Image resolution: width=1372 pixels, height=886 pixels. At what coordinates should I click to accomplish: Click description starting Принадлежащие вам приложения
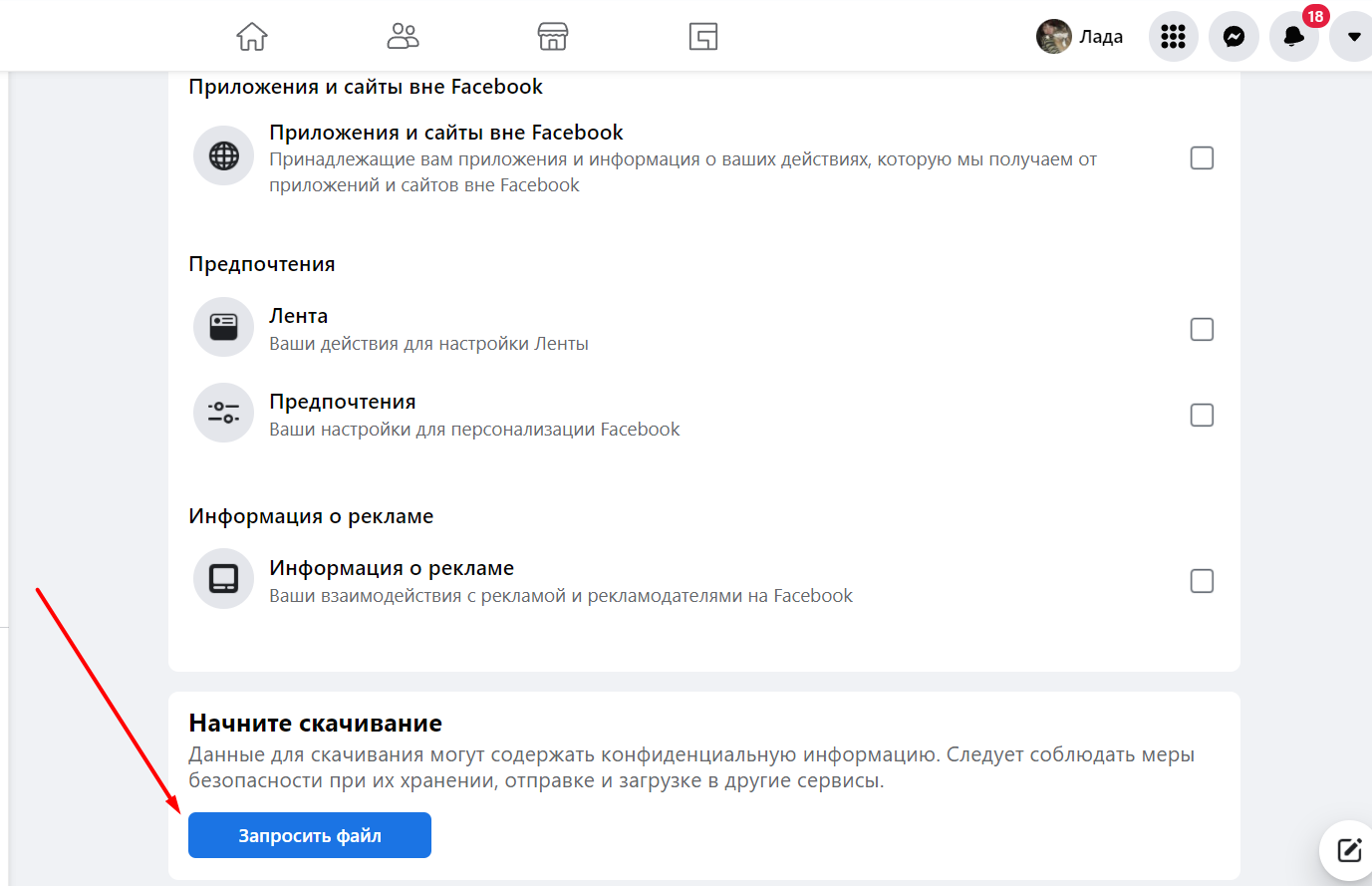683,172
